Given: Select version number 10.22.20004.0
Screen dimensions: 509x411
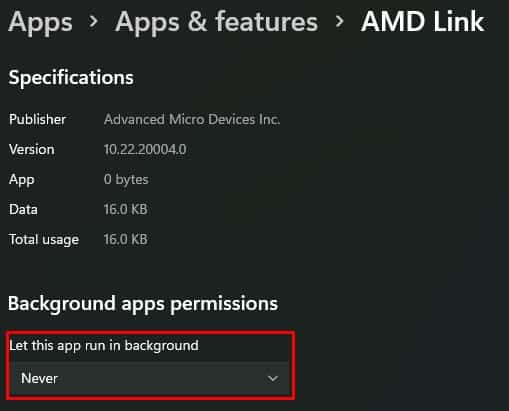Looking at the screenshot, I should (145, 149).
